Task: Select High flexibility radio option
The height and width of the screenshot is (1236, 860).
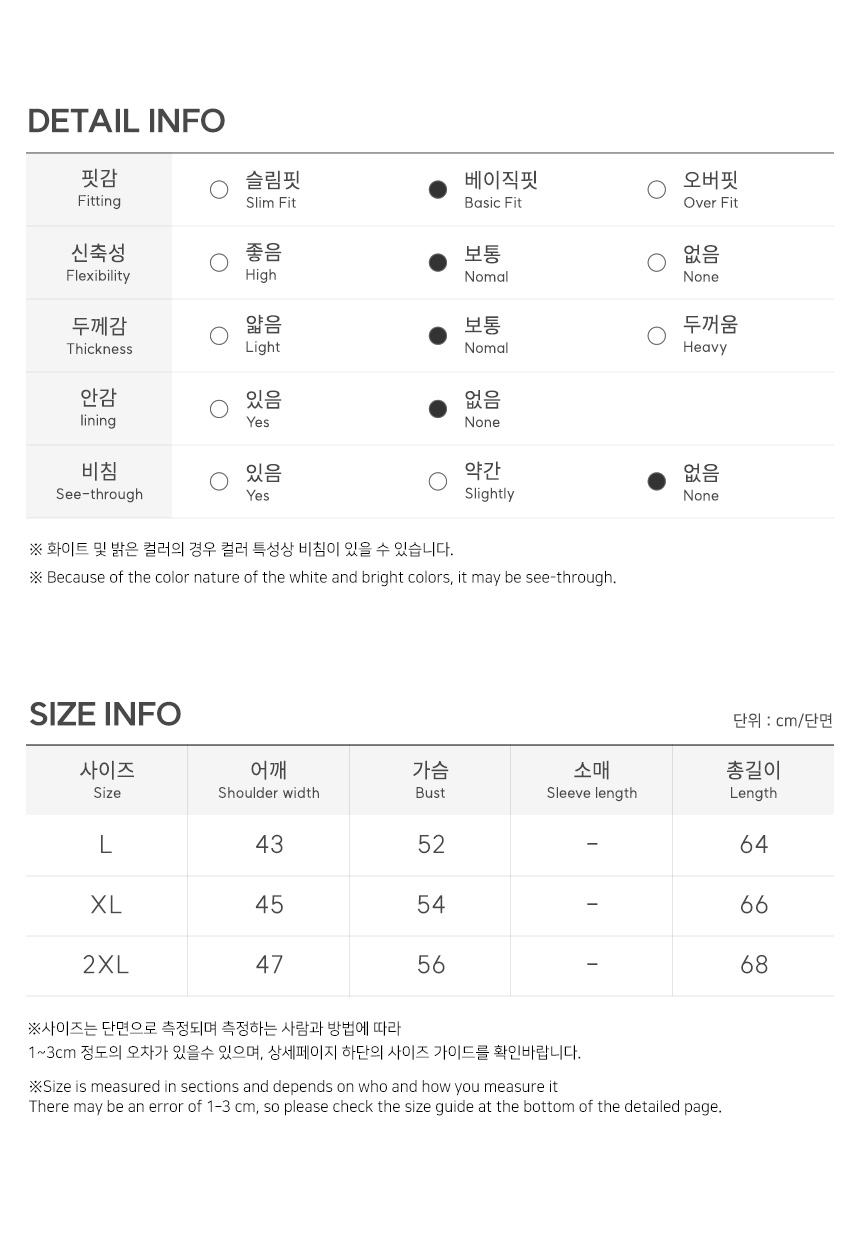Action: coord(219,263)
